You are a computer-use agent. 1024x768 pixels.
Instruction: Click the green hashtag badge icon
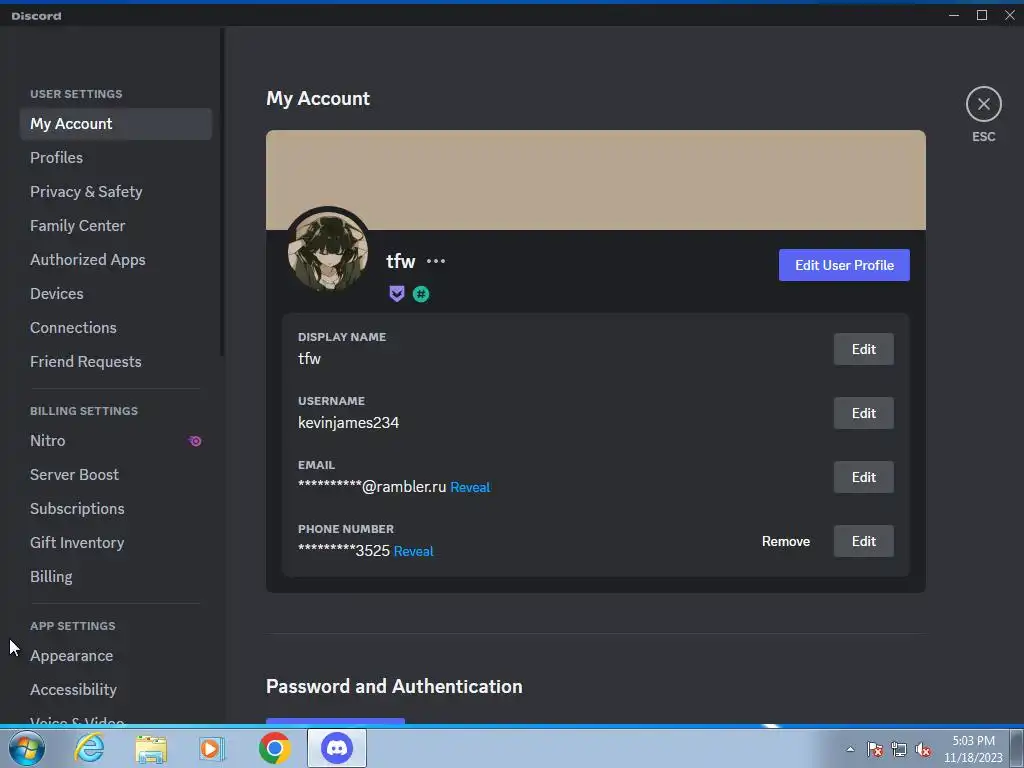(x=421, y=294)
